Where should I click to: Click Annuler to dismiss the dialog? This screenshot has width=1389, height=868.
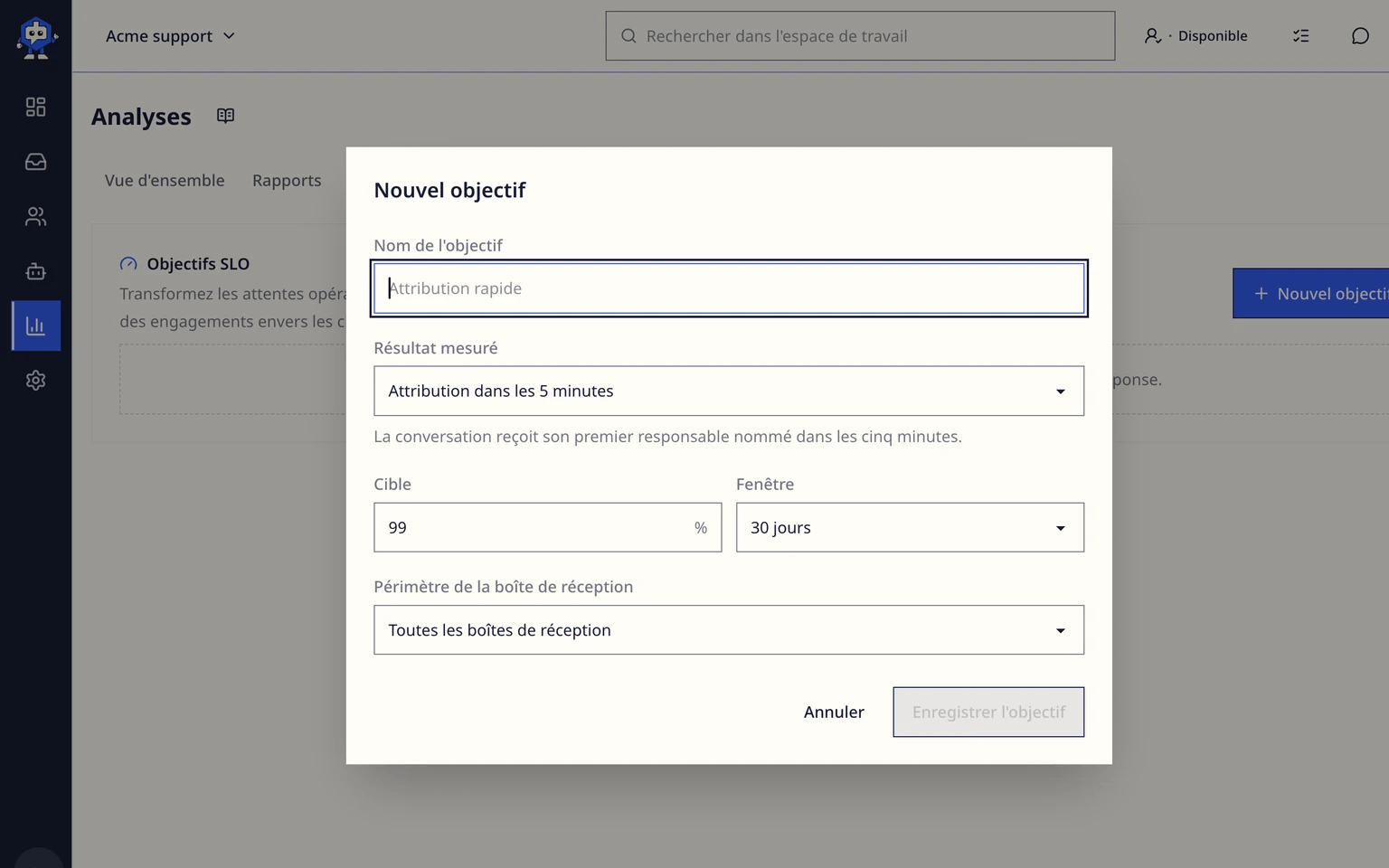[834, 712]
